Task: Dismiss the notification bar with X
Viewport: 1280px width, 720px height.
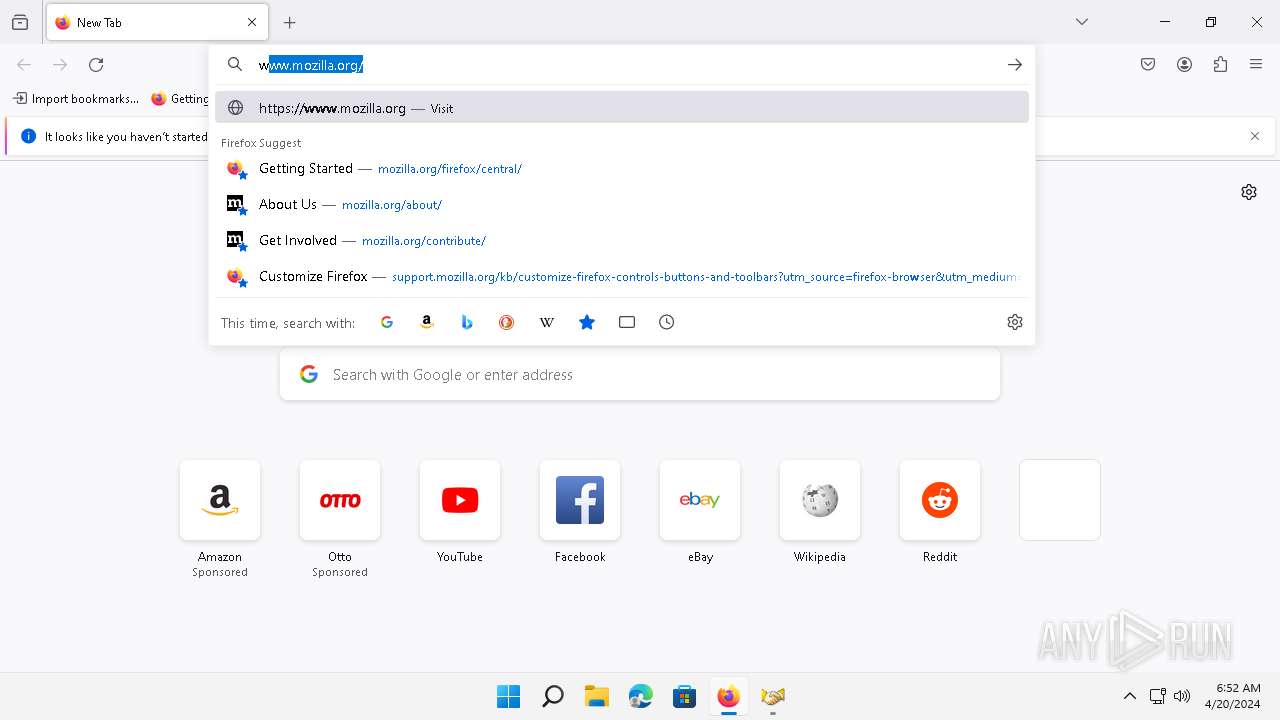Action: (x=1255, y=137)
